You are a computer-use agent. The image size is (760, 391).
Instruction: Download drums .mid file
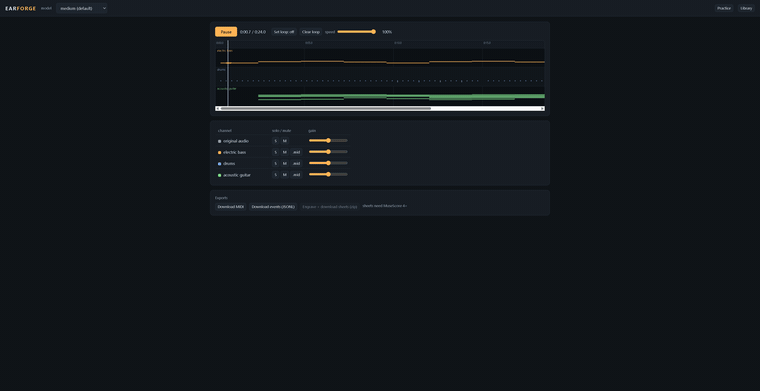point(296,163)
